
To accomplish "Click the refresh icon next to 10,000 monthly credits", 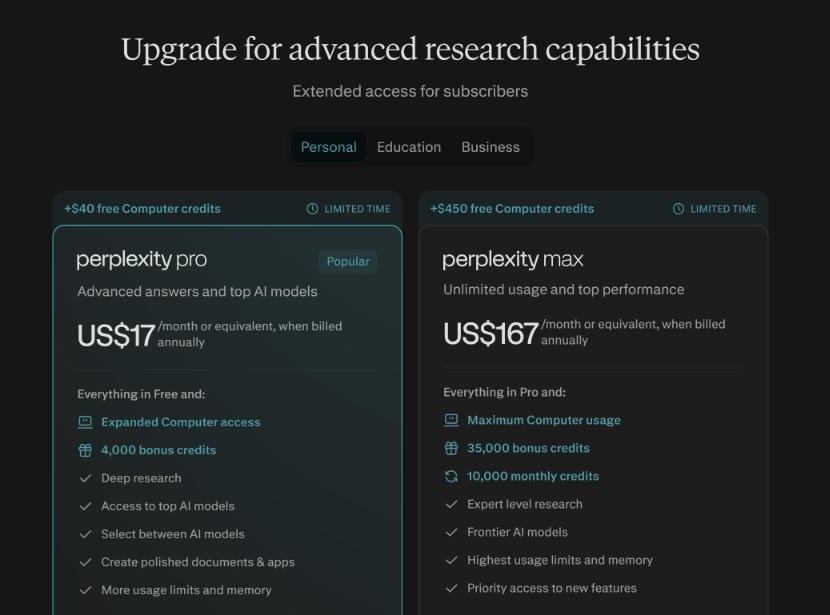I will [x=451, y=476].
